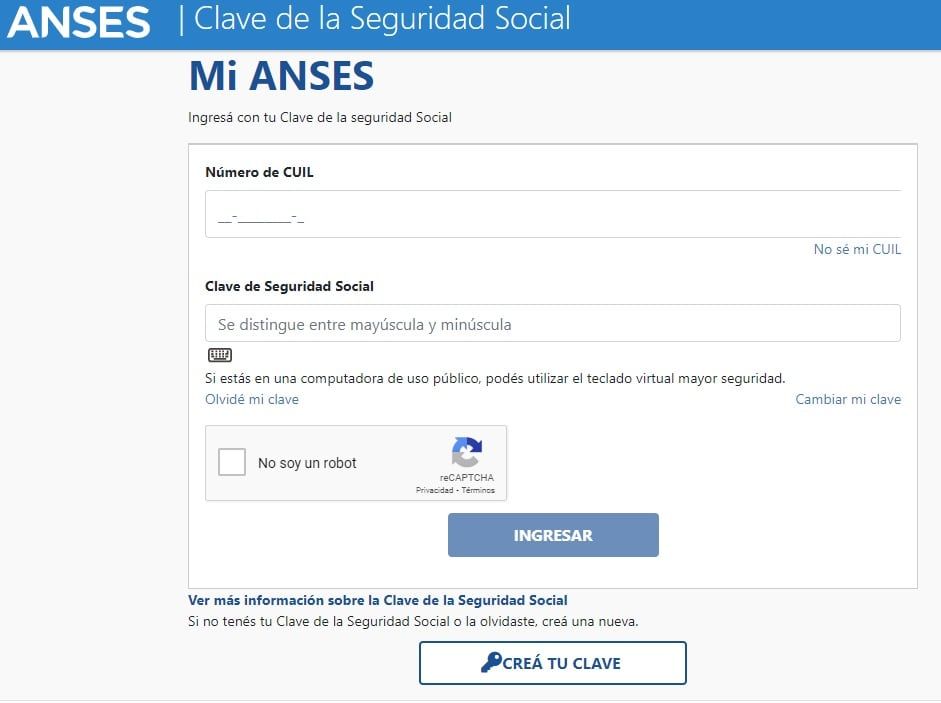Click the Mi ANSES heading

(280, 75)
